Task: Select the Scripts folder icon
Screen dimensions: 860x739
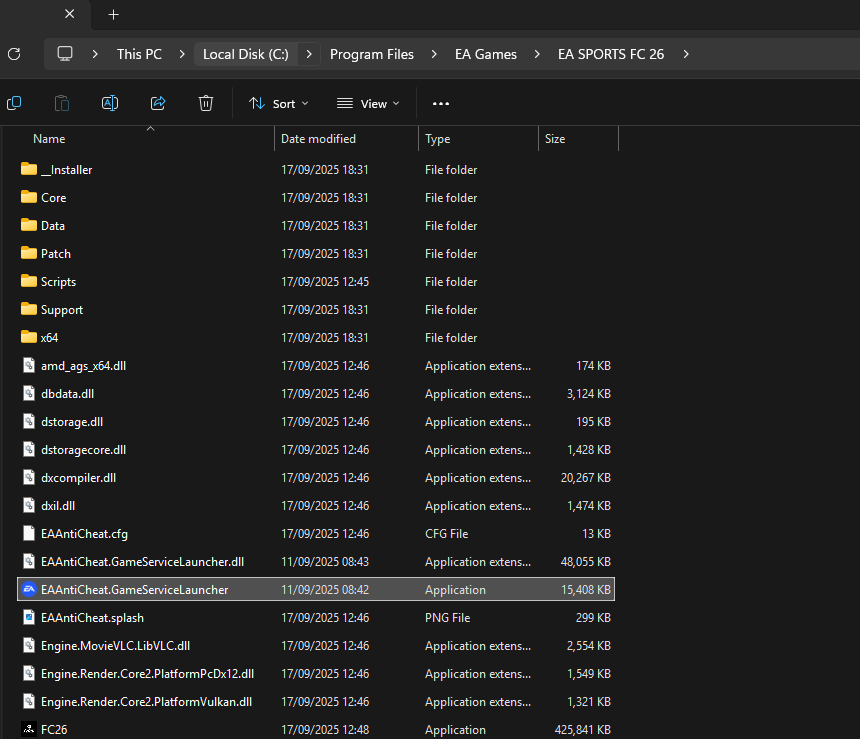Action: pyautogui.click(x=29, y=281)
